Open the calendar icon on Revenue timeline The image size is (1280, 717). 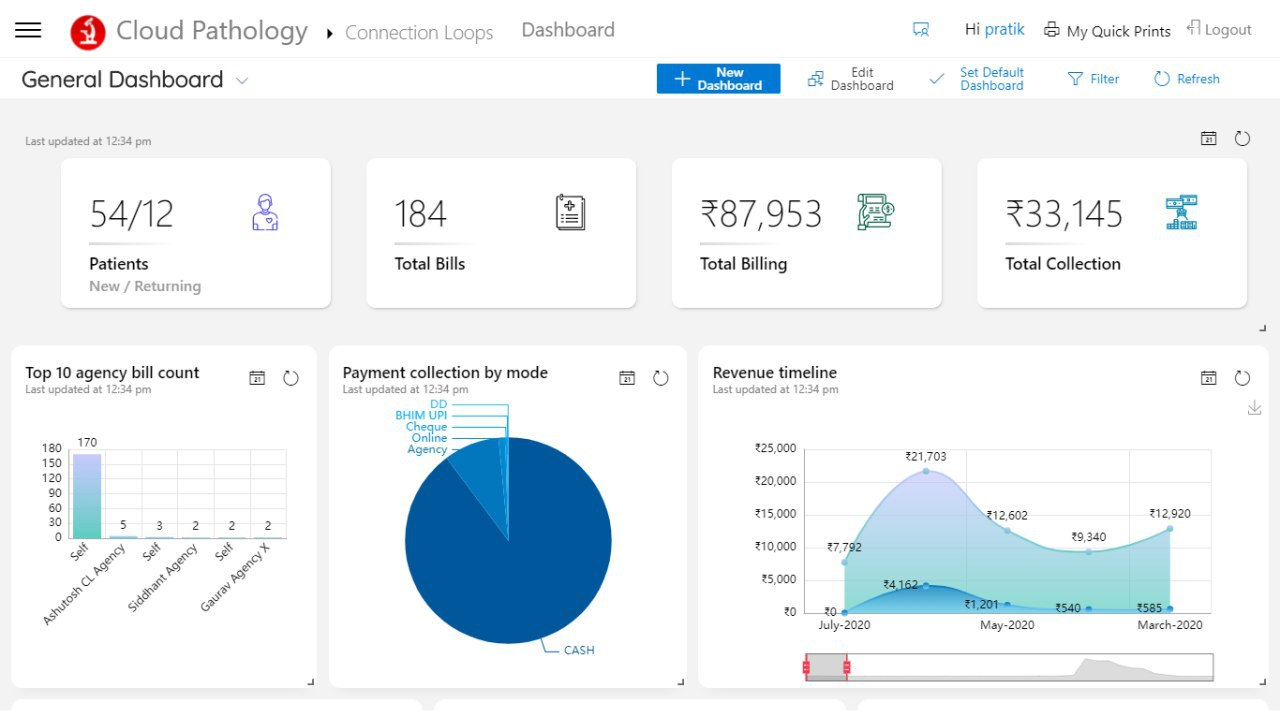1209,378
